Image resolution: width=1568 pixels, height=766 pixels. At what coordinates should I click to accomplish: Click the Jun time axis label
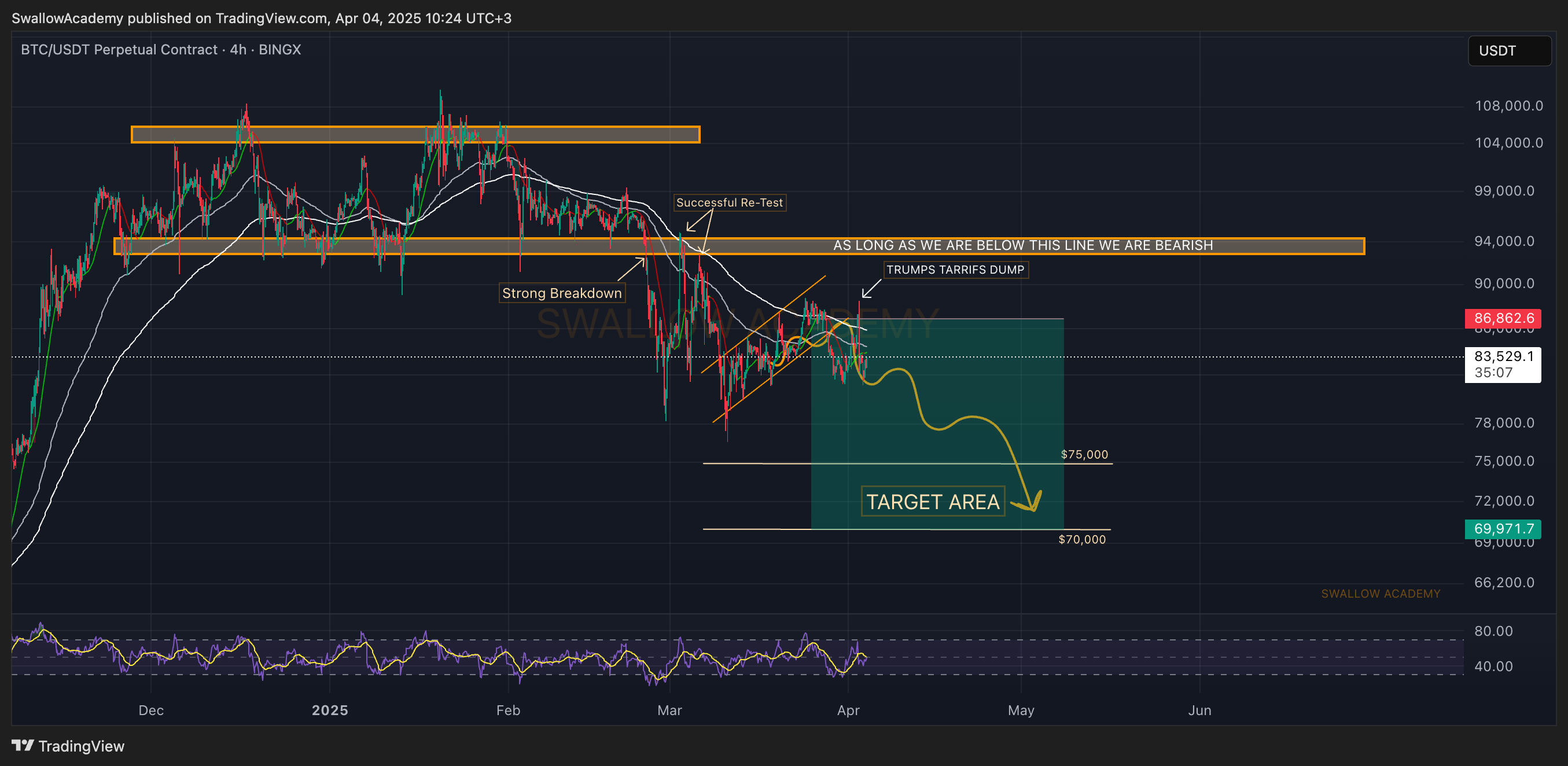coord(1200,710)
